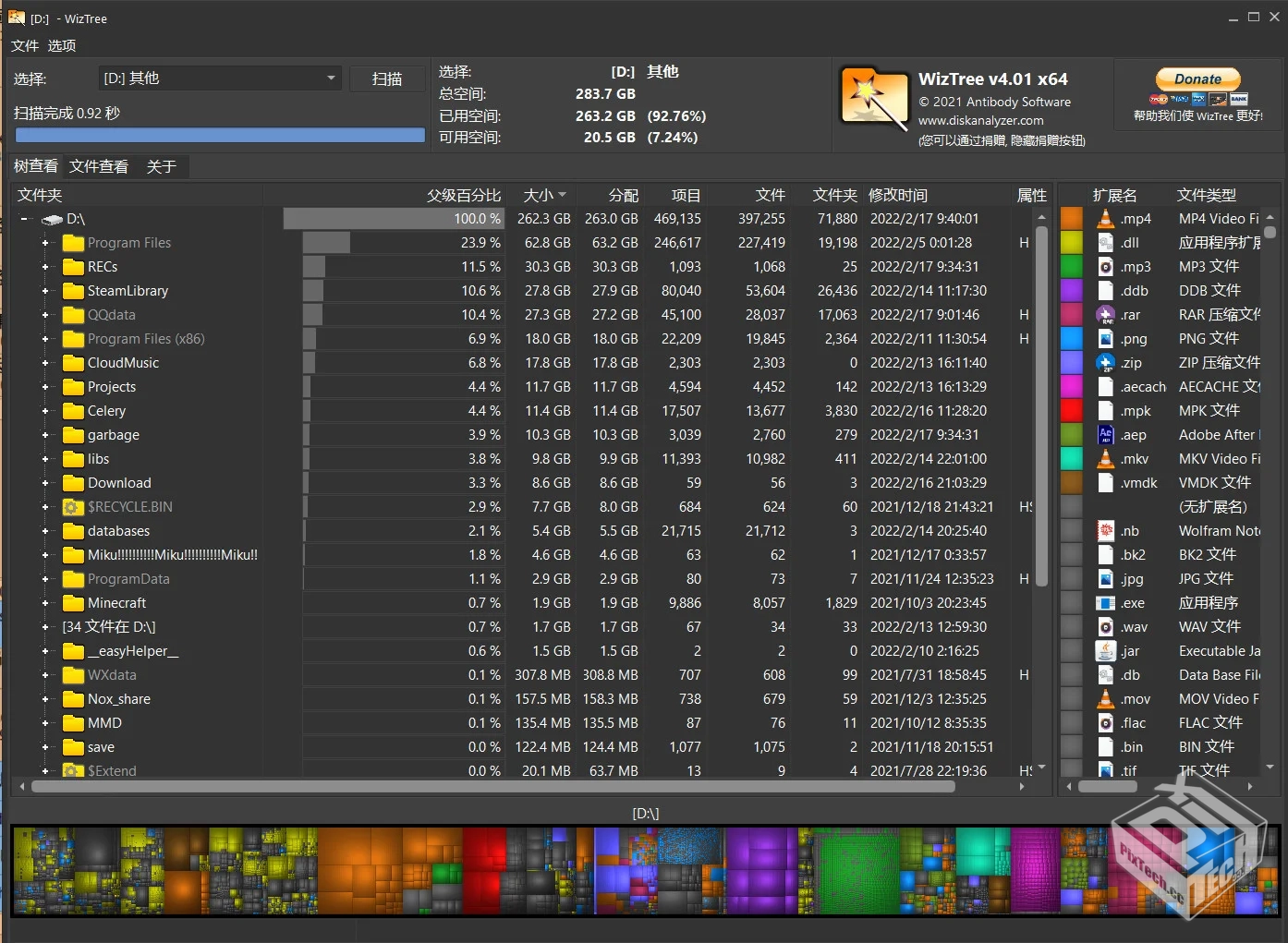Click the horizontal scrollbar below the folder list
The height and width of the screenshot is (943, 1288).
coord(462,787)
